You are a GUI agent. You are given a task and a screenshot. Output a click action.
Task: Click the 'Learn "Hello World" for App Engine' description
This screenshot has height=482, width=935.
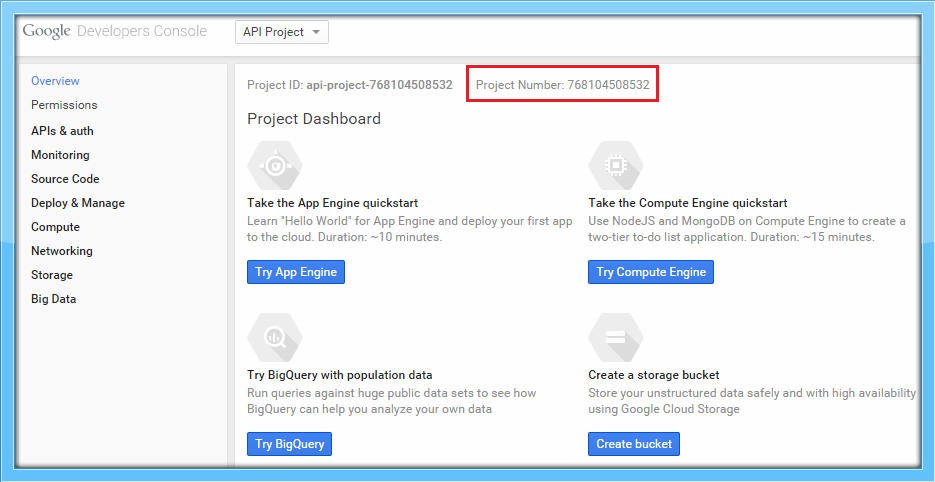tap(410, 229)
